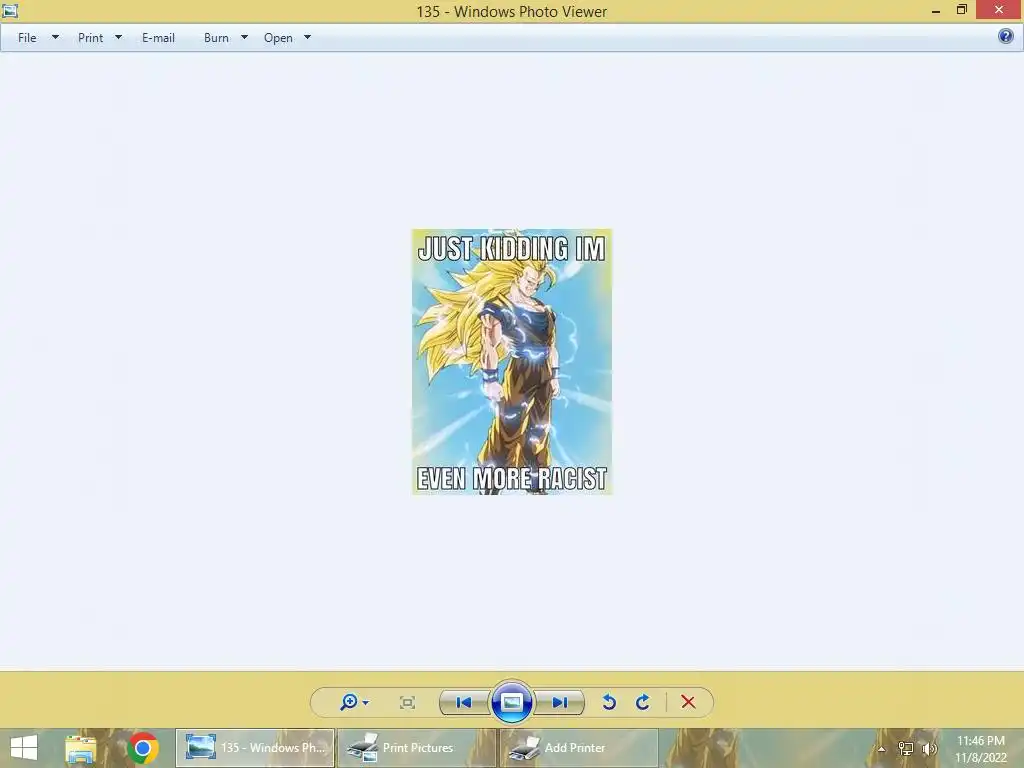
Task: Click the displayed photo in the viewer
Action: click(x=512, y=362)
